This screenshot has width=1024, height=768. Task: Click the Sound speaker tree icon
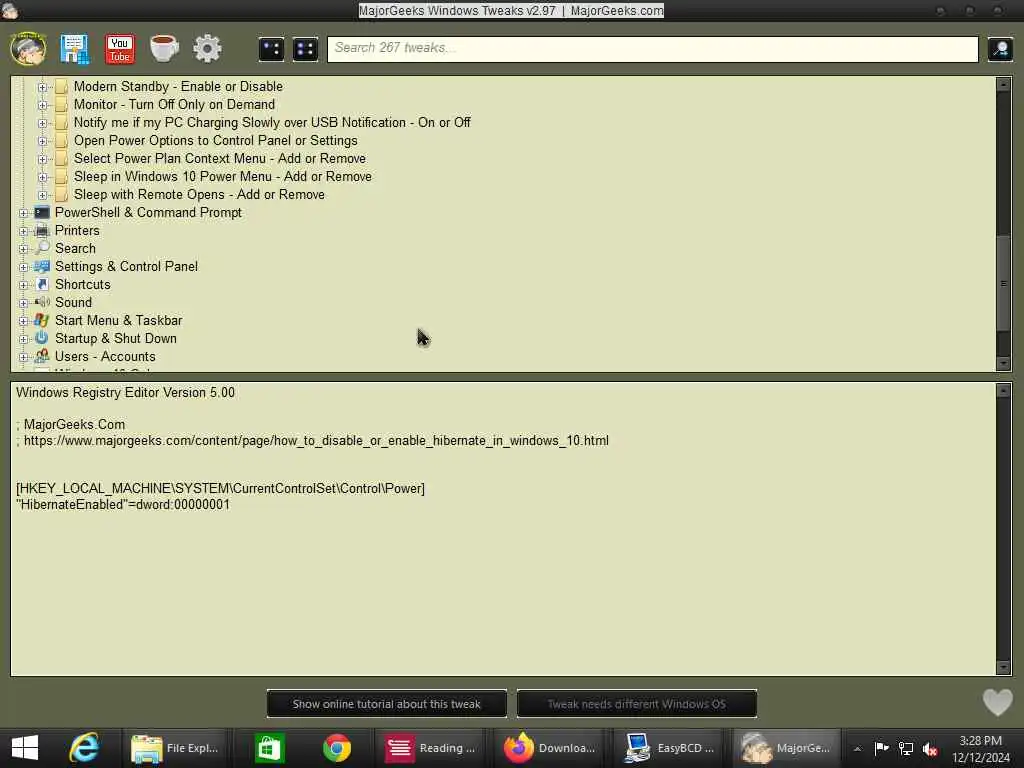click(x=42, y=302)
